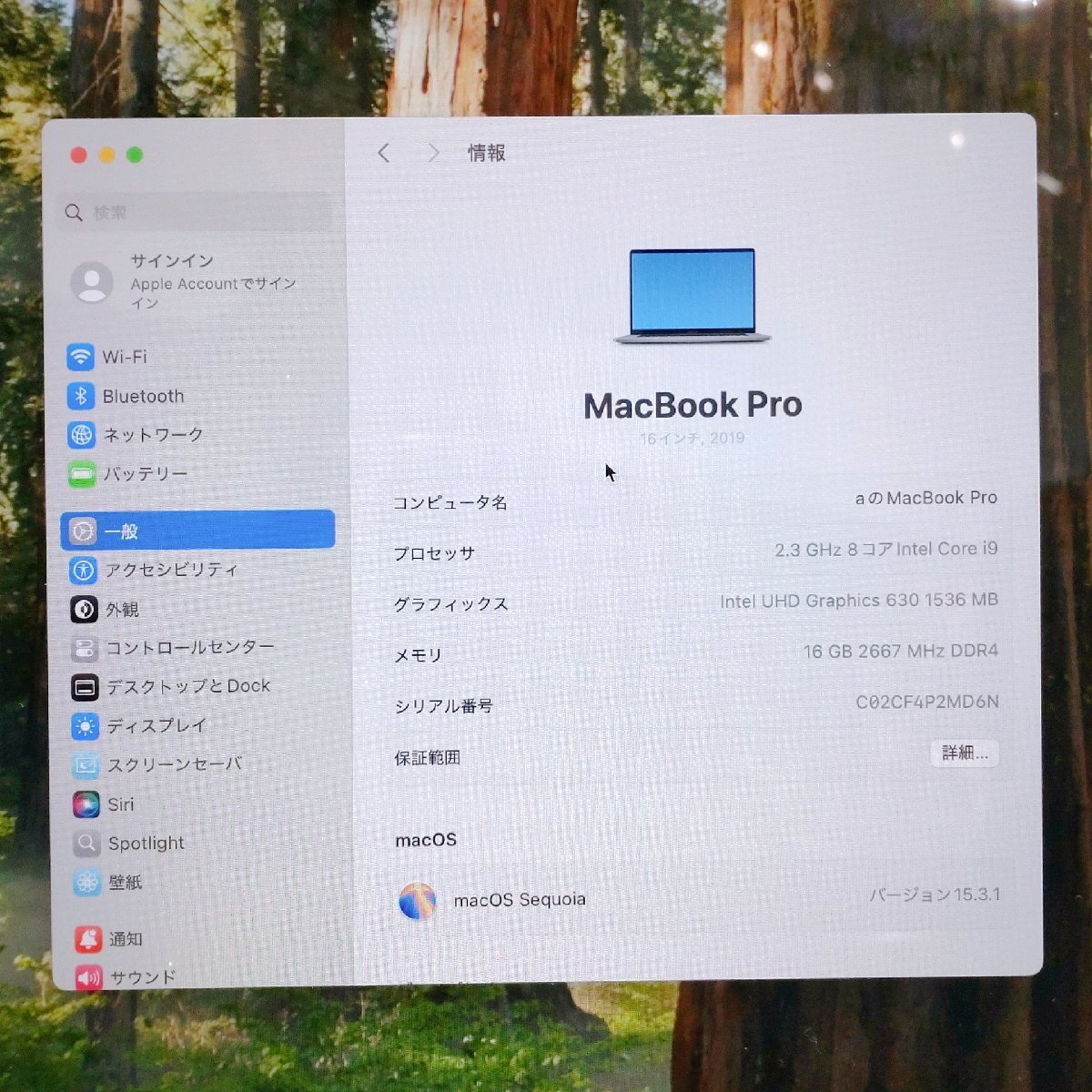The width and height of the screenshot is (1092, 1092).
Task: Click the Apple Account avatar icon
Action: (92, 282)
